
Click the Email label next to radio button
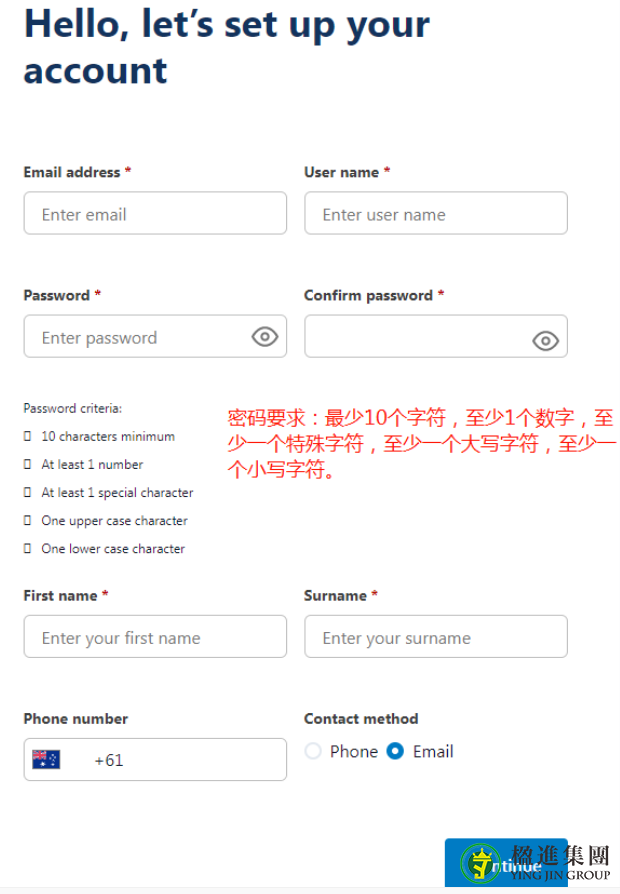433,751
